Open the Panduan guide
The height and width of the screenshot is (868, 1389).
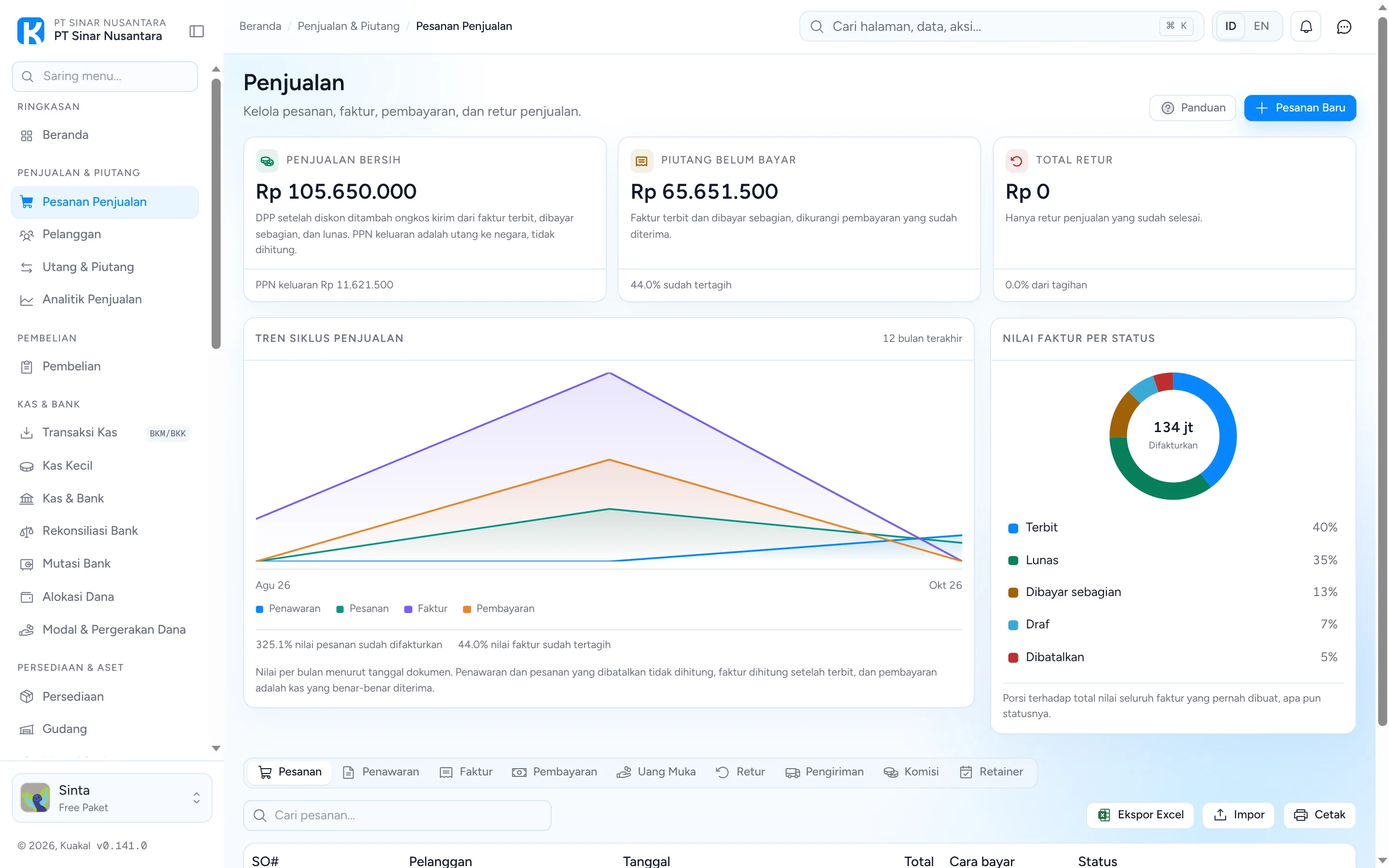pos(1193,108)
